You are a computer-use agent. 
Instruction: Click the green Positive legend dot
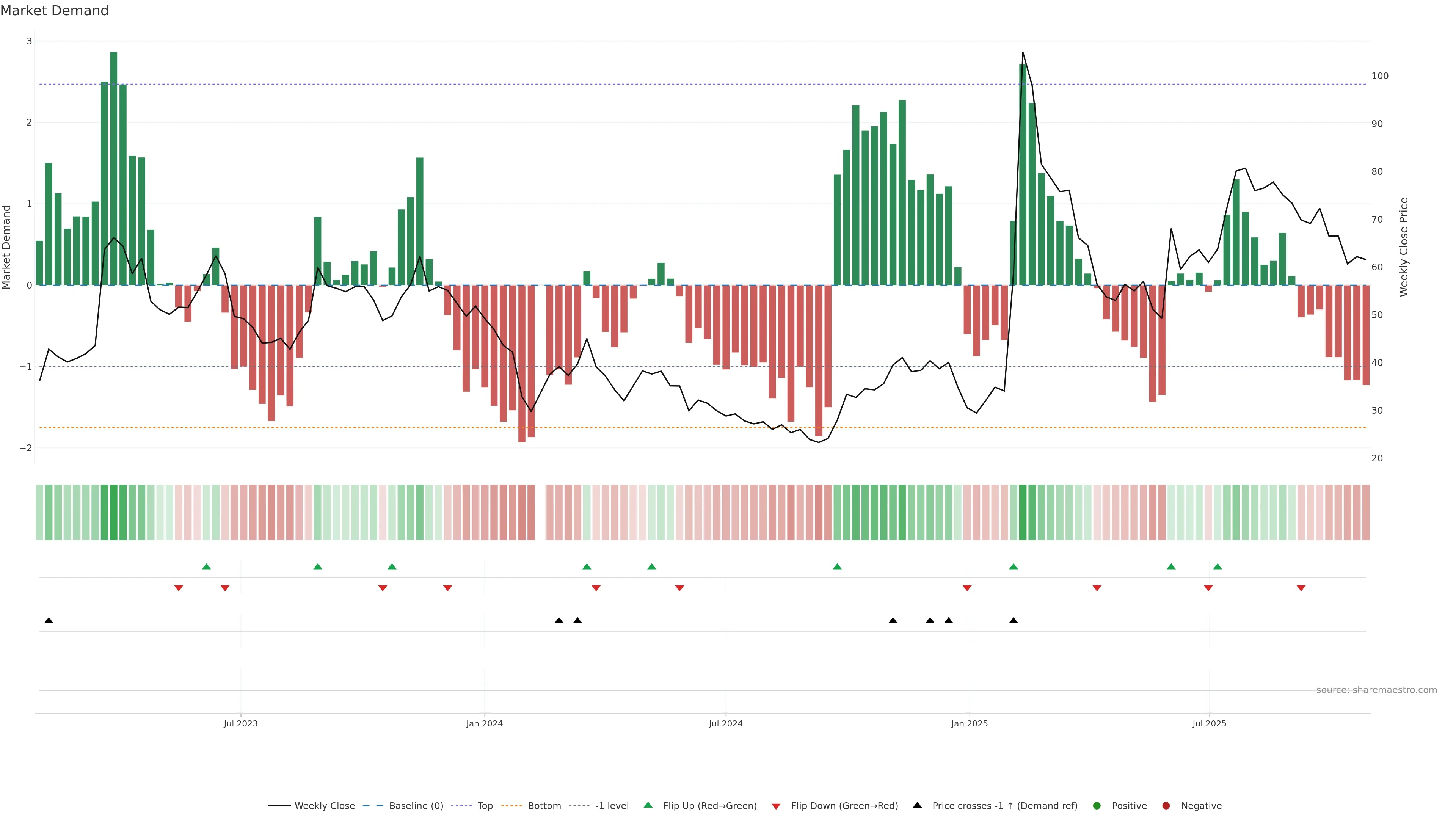(1097, 805)
